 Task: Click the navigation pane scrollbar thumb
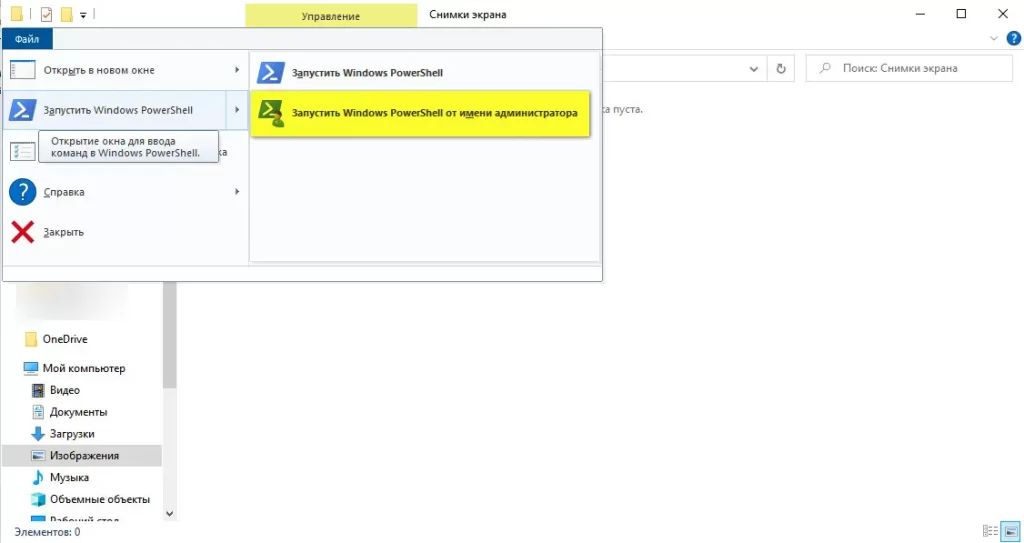pos(170,335)
